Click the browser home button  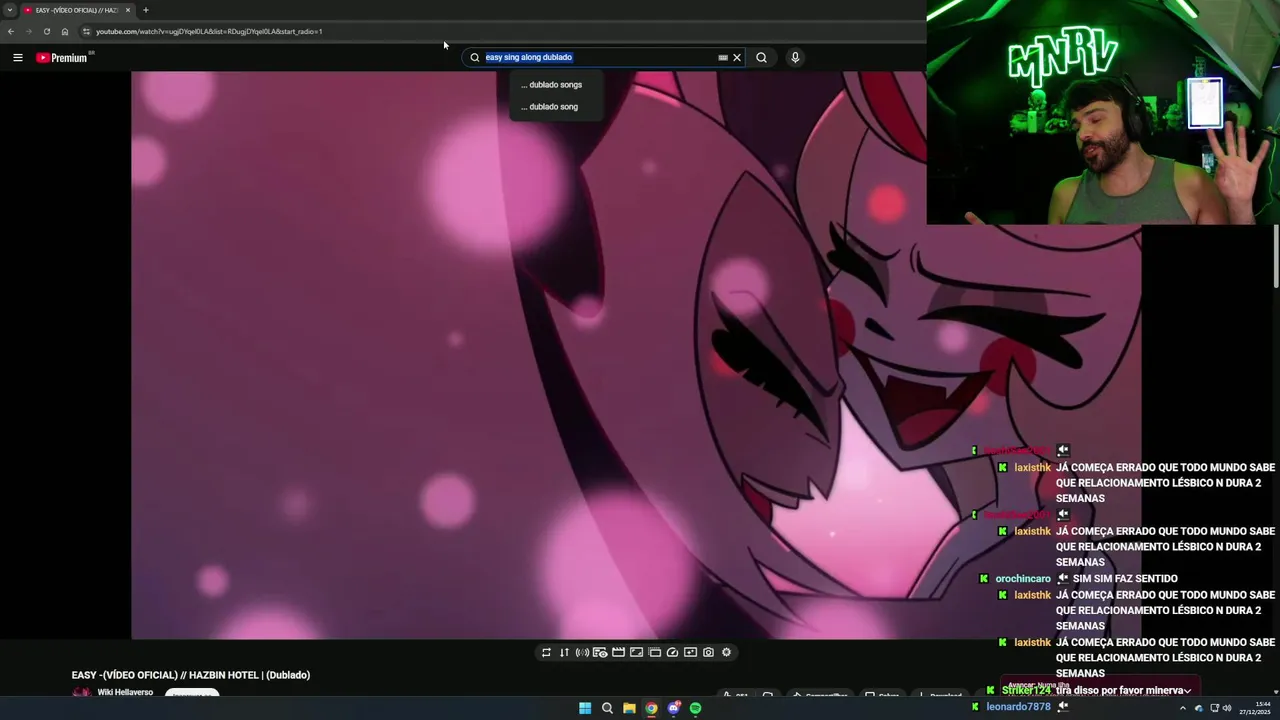(65, 31)
